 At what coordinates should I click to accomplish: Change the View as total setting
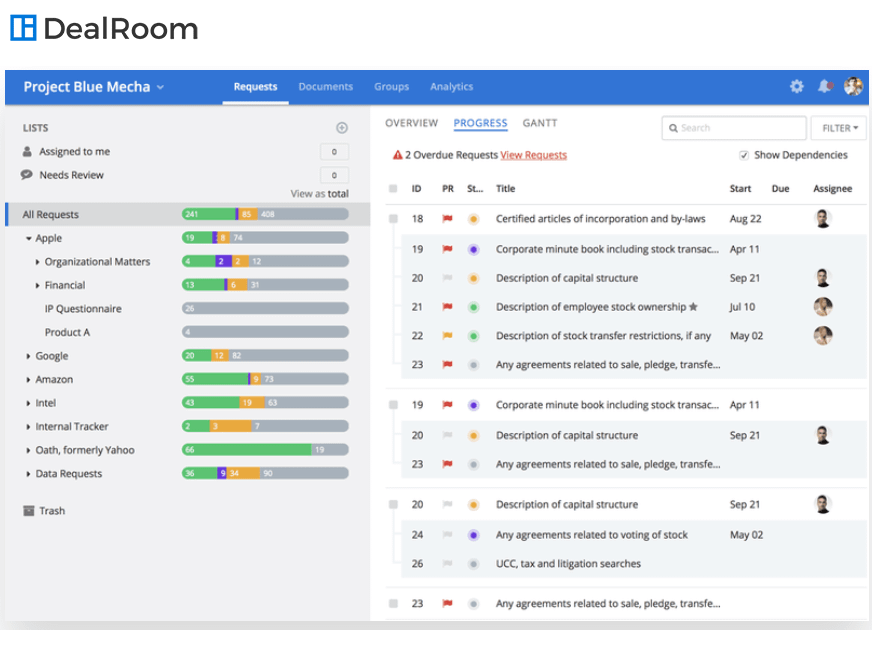(x=320, y=193)
